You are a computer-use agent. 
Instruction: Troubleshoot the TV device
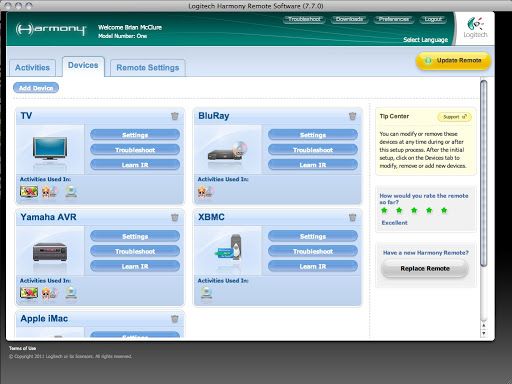[x=135, y=150]
